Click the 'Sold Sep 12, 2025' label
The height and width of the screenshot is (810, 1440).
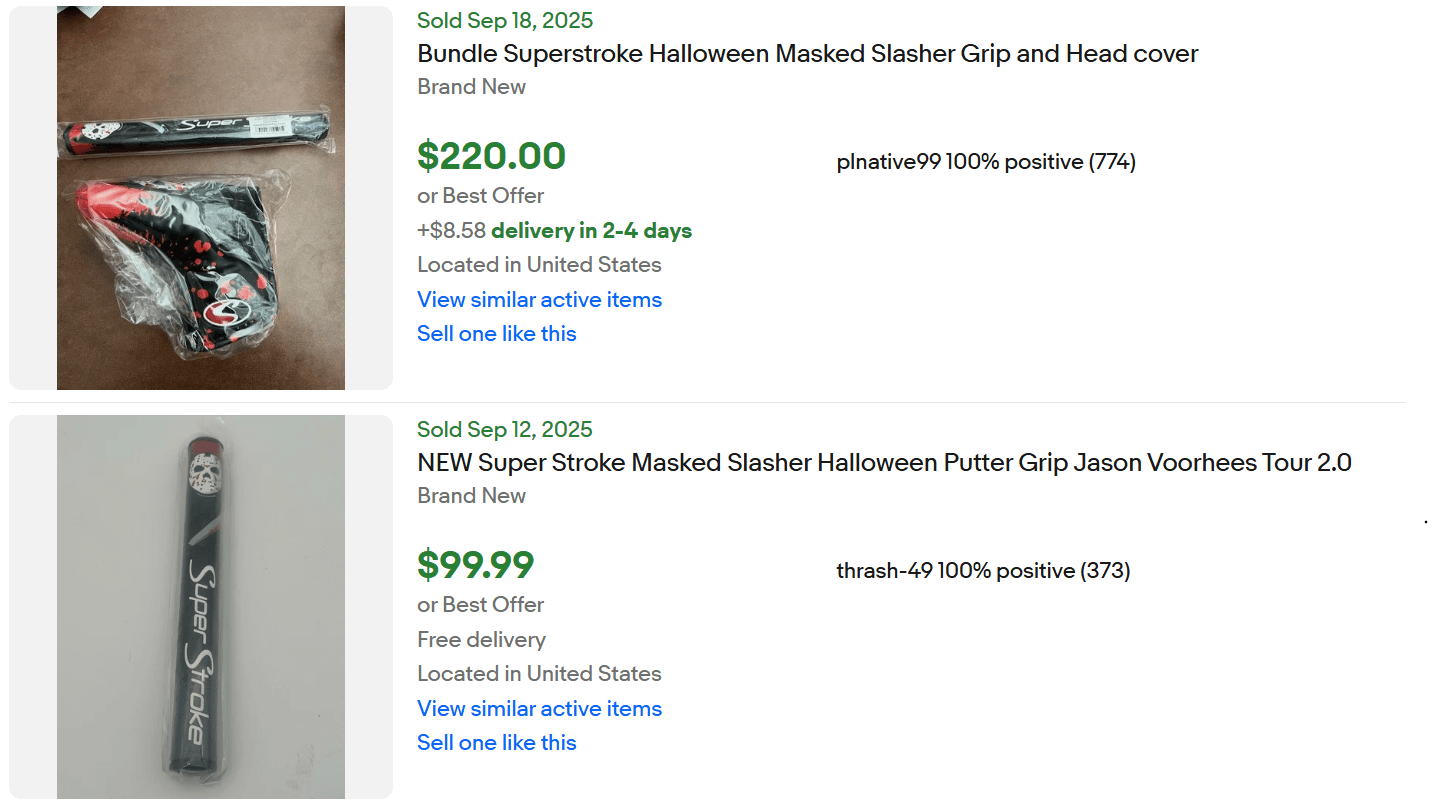point(504,430)
